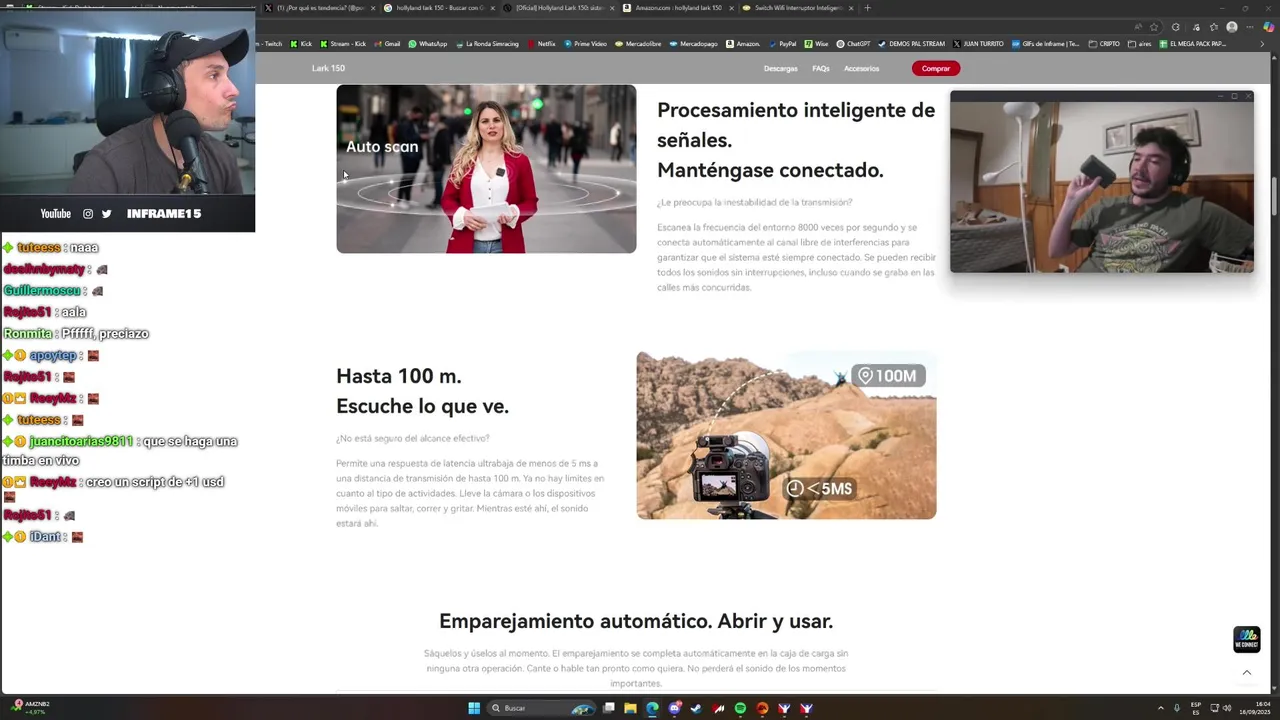
Task: Click the Lark 150 page title link
Action: coord(328,68)
